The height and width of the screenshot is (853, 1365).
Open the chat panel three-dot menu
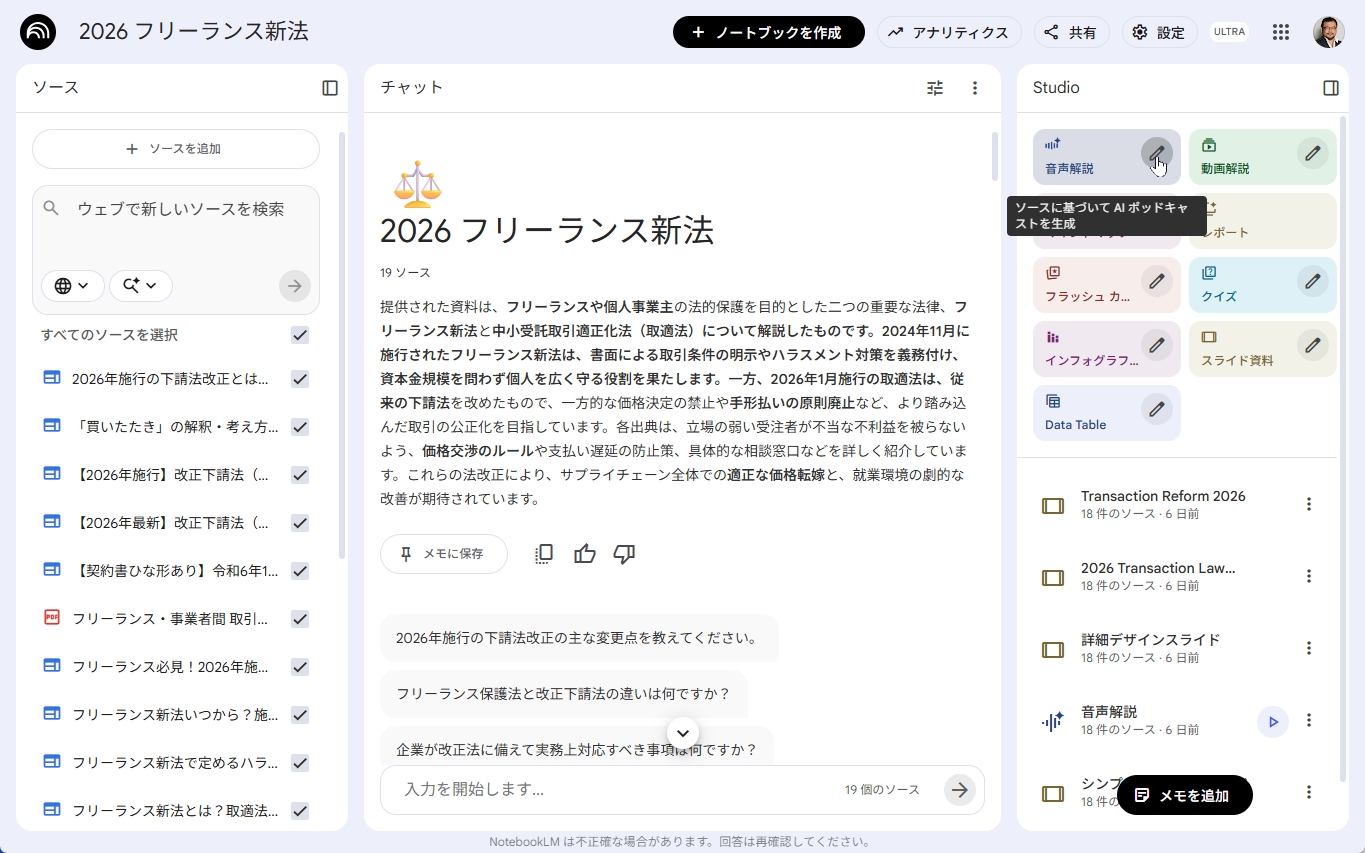tap(975, 88)
